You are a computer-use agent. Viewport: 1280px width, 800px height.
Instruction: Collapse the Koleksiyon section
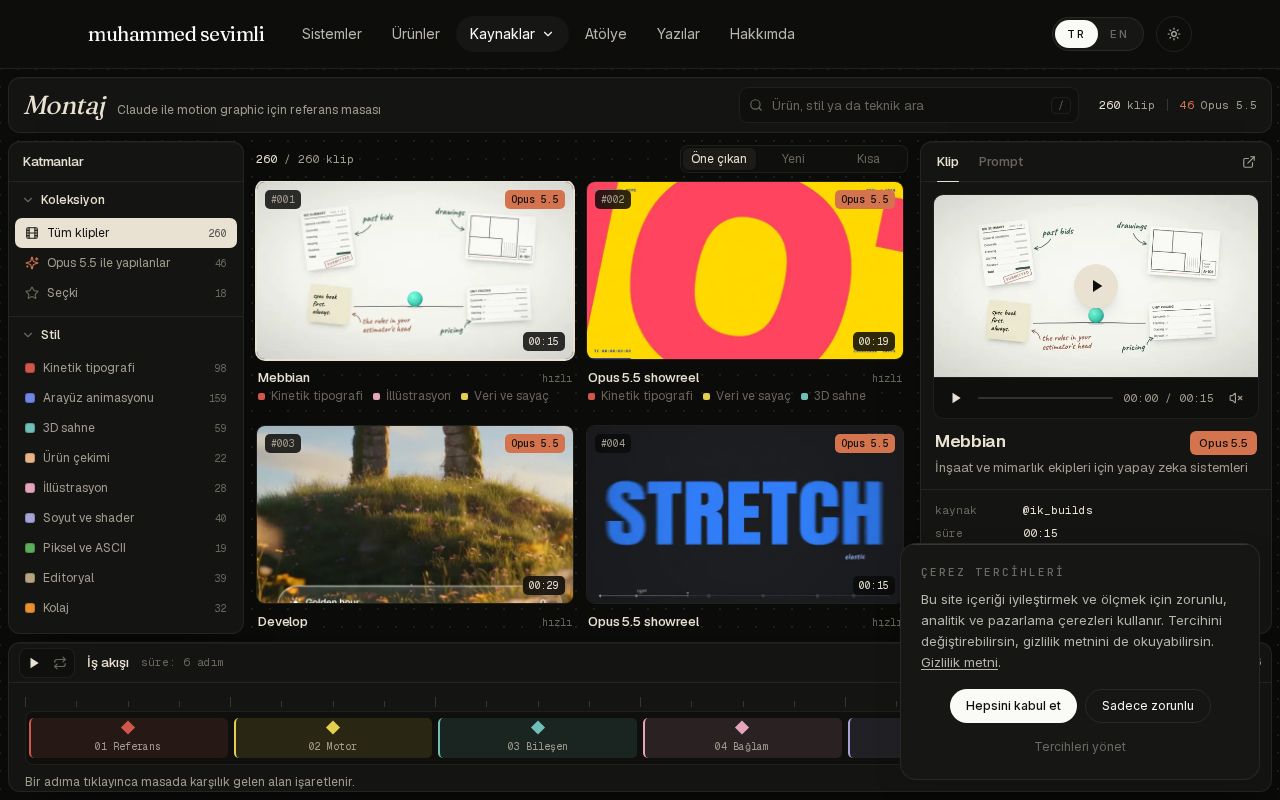(64, 200)
